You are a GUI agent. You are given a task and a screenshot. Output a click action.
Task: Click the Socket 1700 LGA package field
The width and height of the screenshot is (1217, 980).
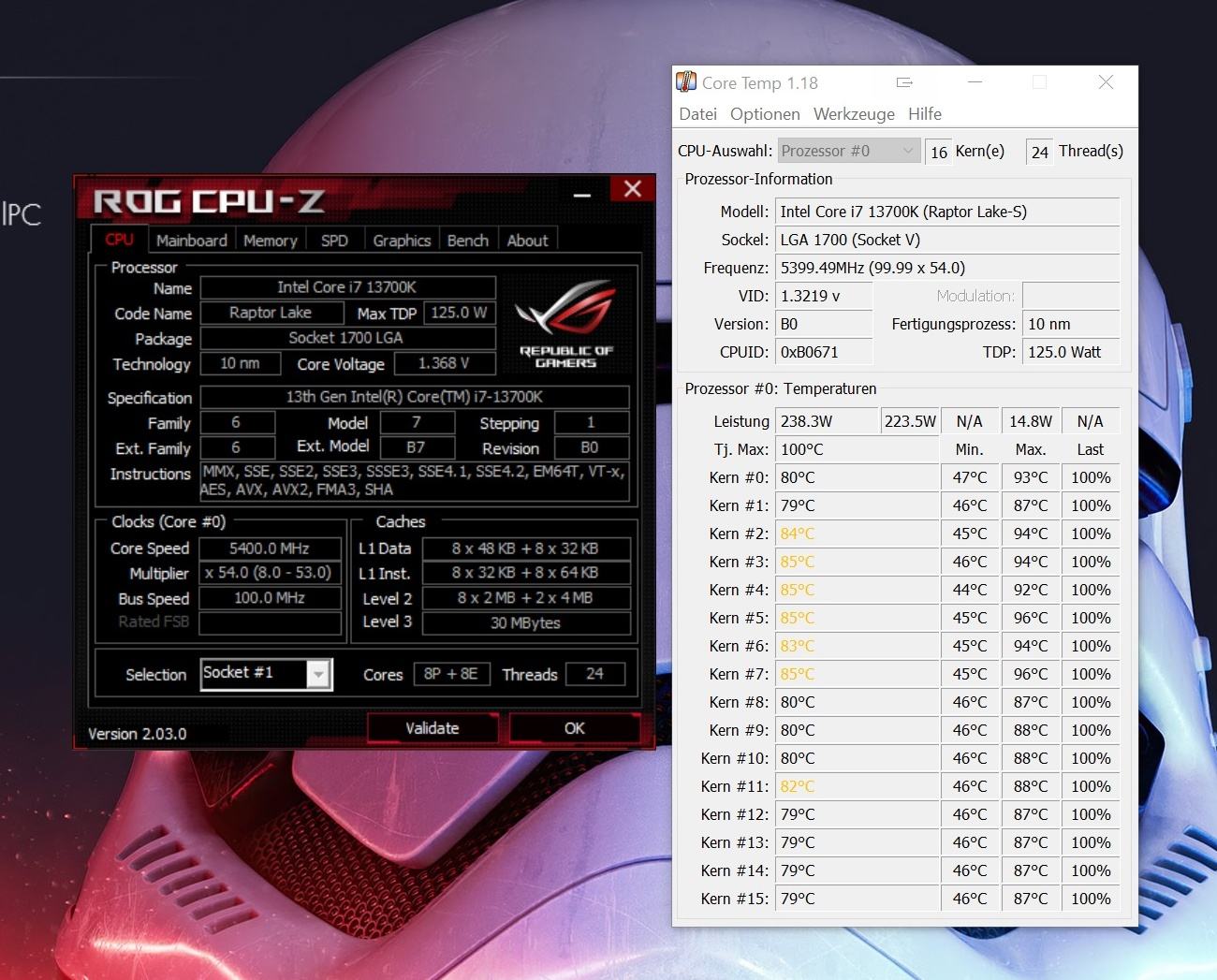[x=347, y=338]
